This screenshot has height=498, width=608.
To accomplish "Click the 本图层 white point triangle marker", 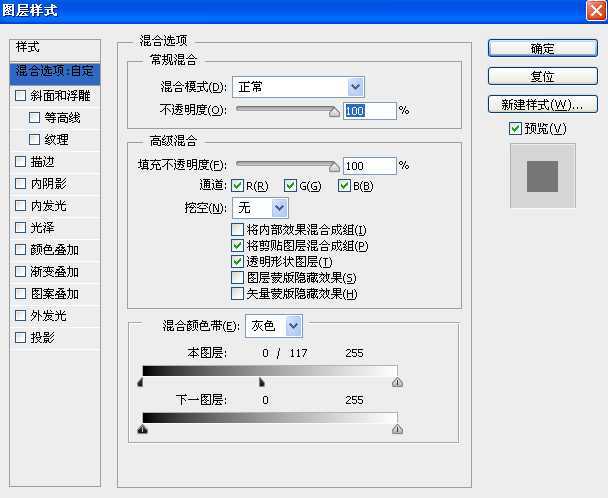I will click(397, 382).
